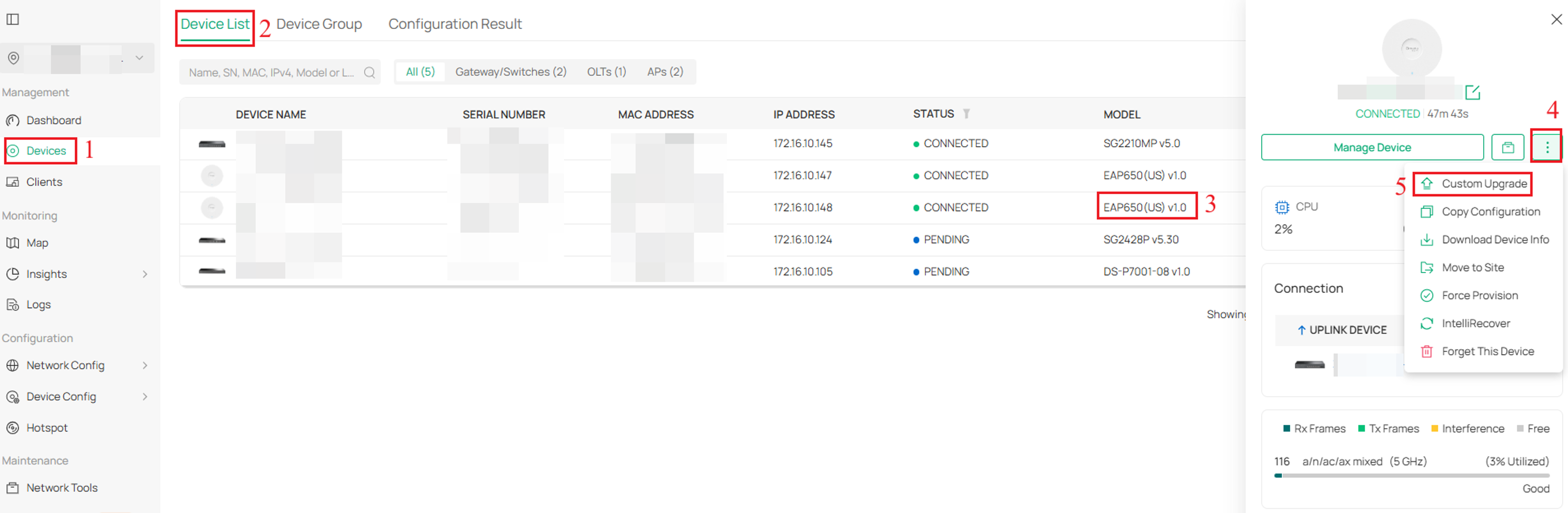Viewport: 1568px width, 513px height.
Task: Click the 5 GHz channel utilization bar
Action: click(1412, 476)
